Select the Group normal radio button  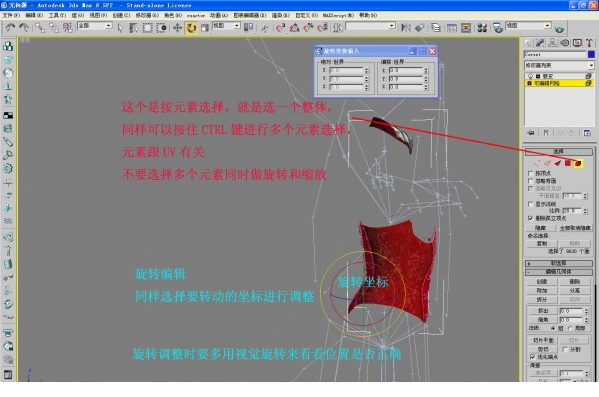pyautogui.click(x=553, y=328)
